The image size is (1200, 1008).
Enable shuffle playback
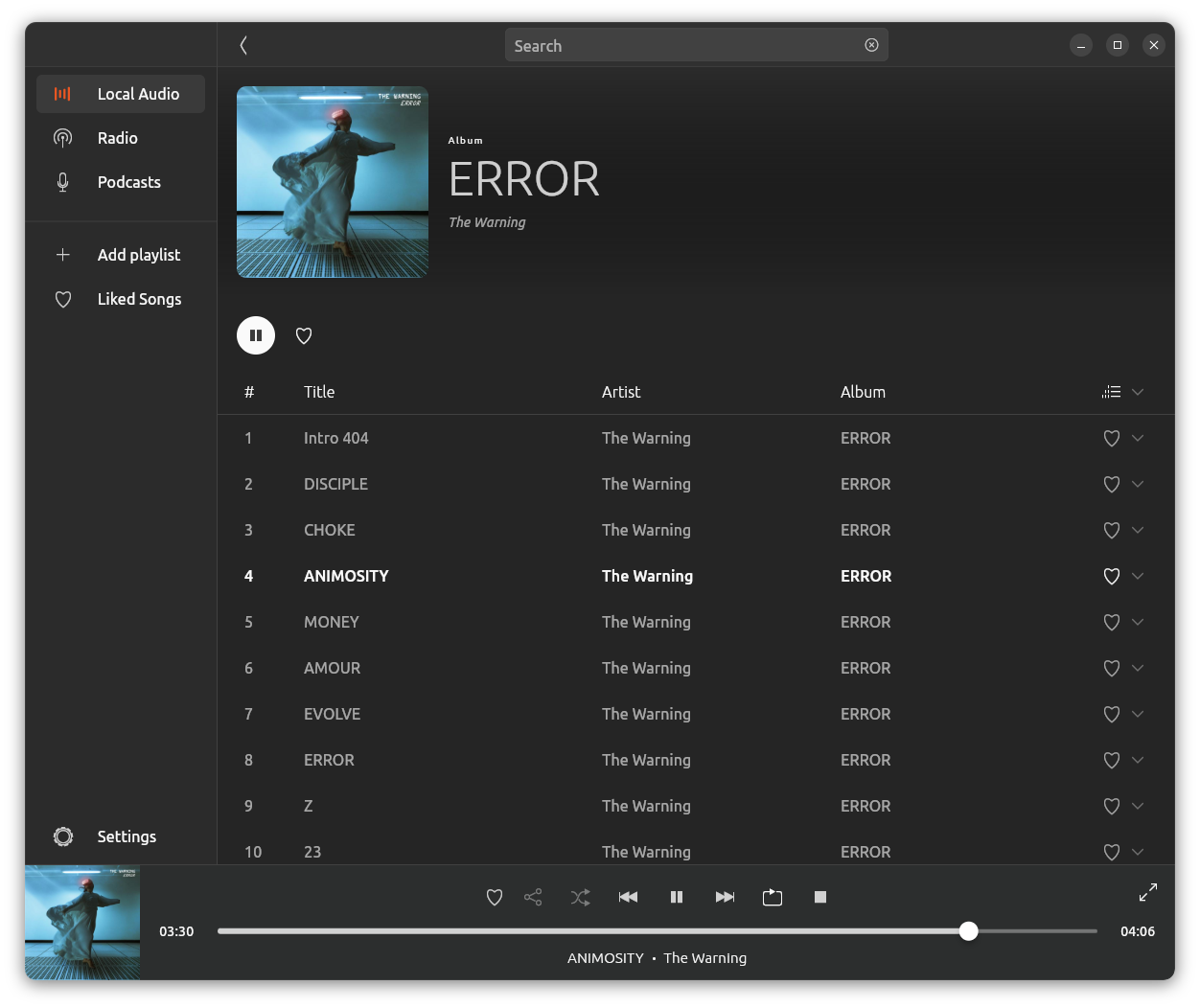580,897
